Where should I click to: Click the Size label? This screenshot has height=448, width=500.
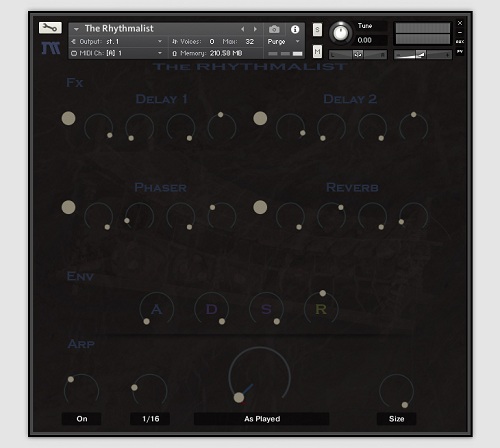tap(396, 419)
